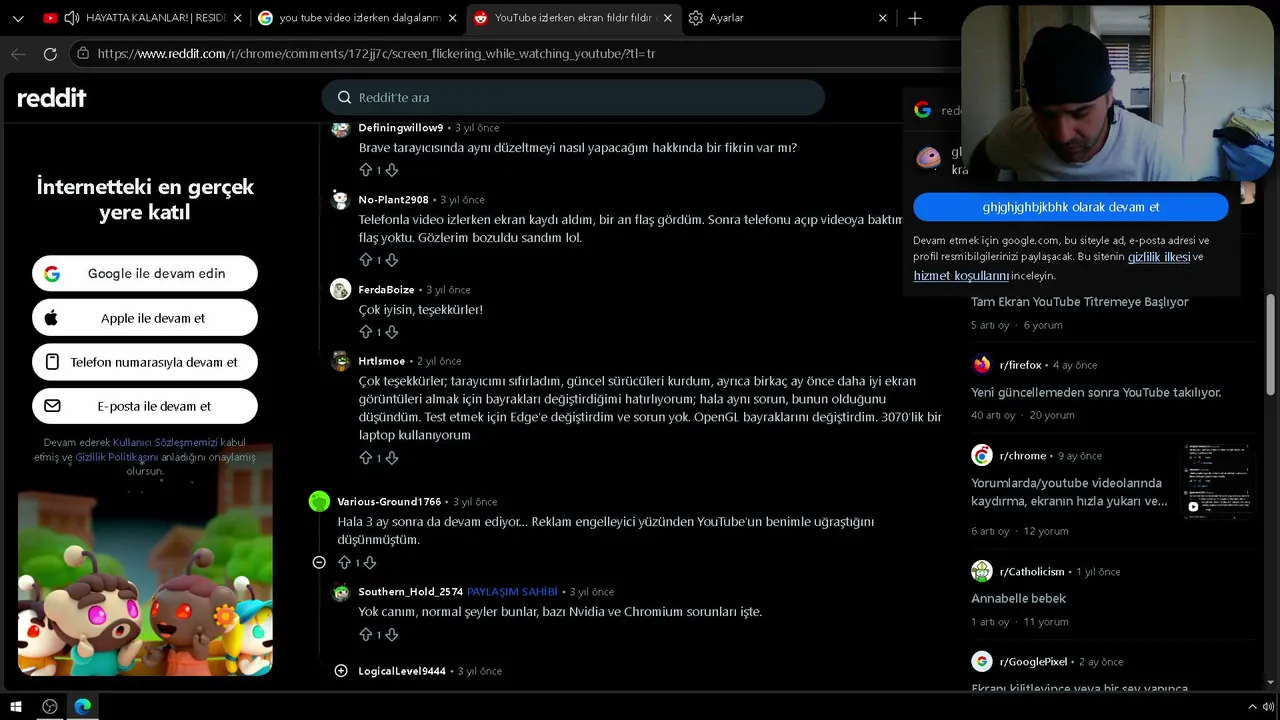Choose 'Apple ile devam et'
The height and width of the screenshot is (720, 1280).
click(x=145, y=318)
